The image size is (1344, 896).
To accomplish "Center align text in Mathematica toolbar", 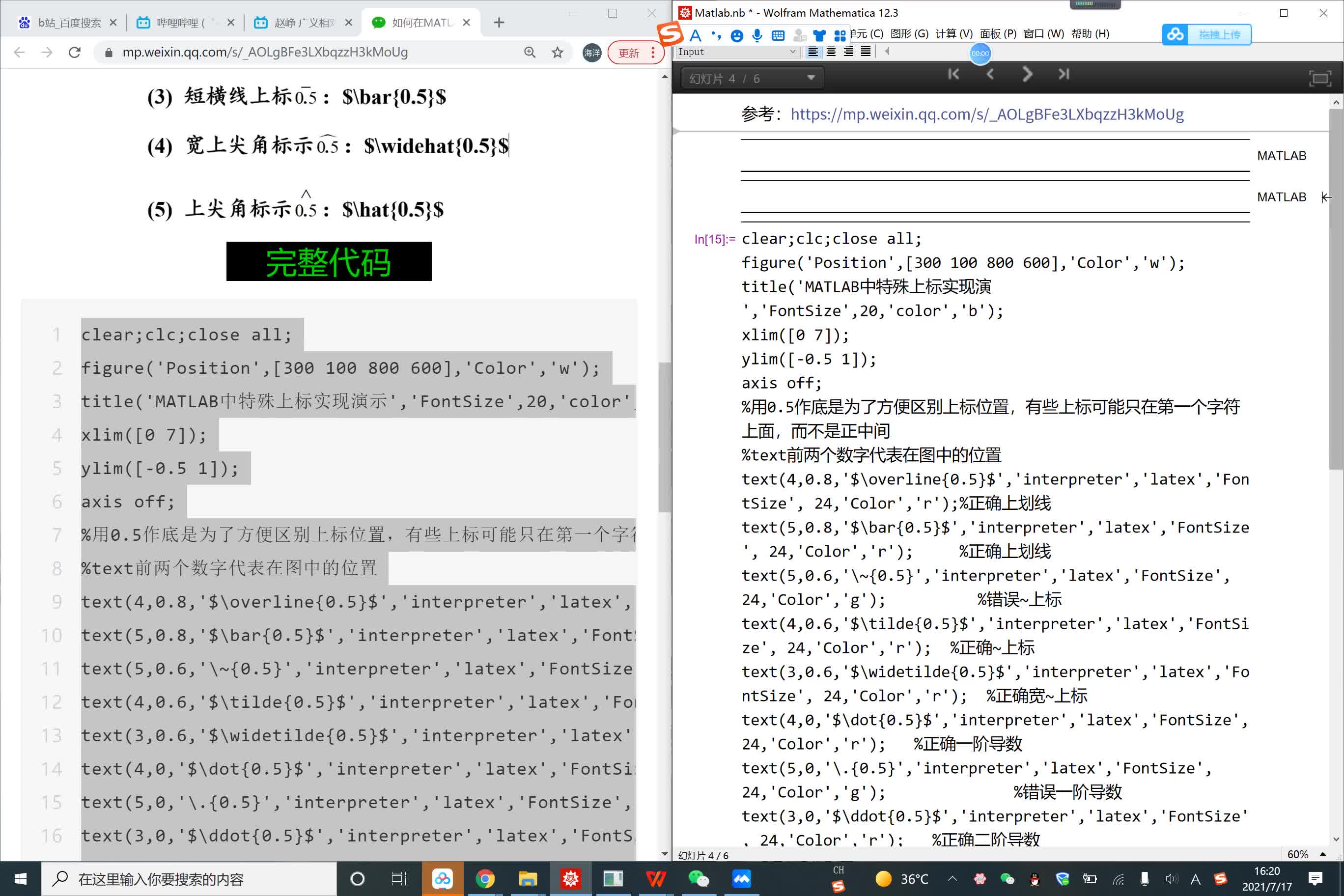I will (831, 52).
